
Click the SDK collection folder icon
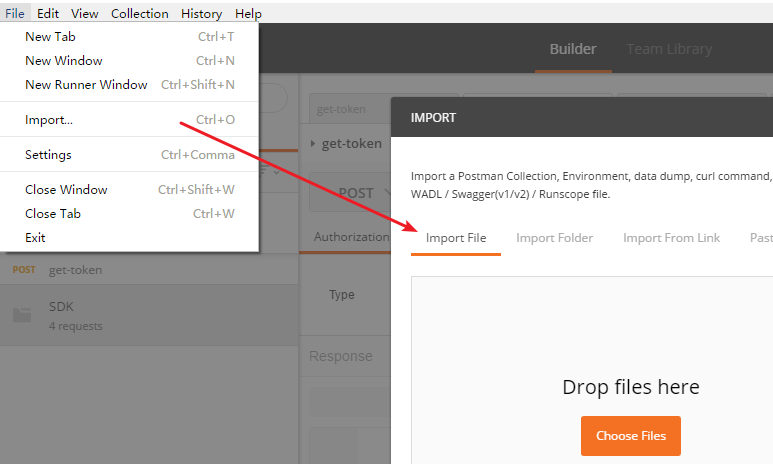pyautogui.click(x=22, y=315)
